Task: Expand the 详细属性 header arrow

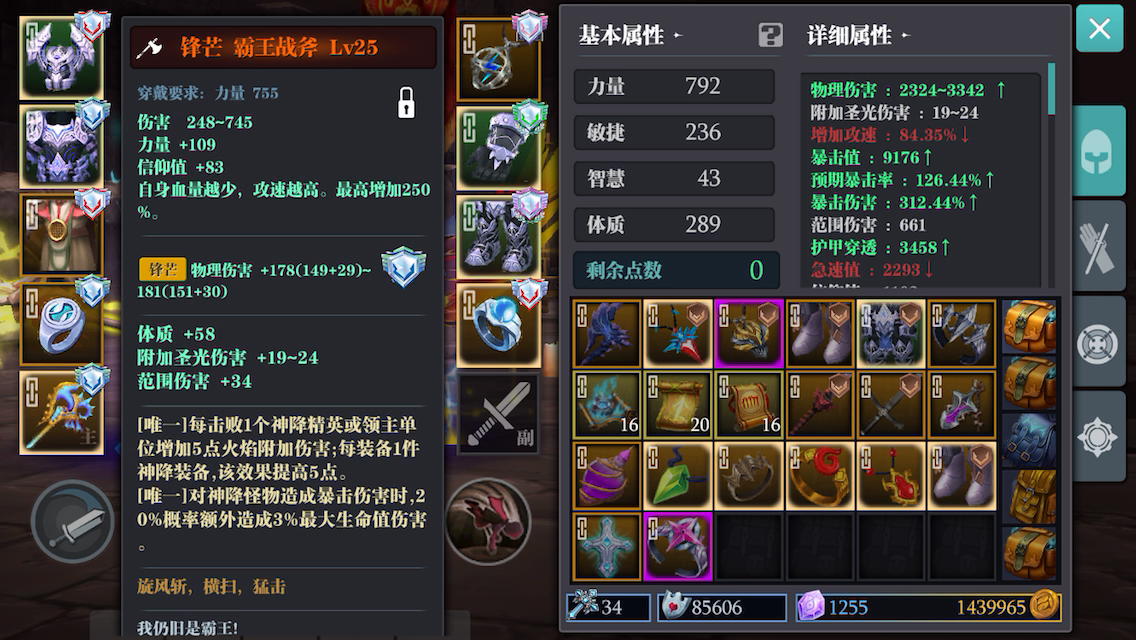Action: coord(906,35)
